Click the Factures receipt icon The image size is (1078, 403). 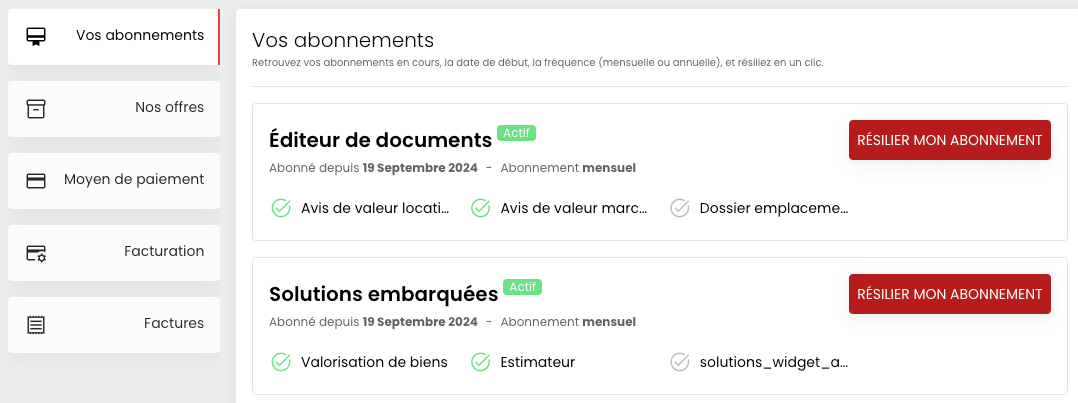point(36,325)
